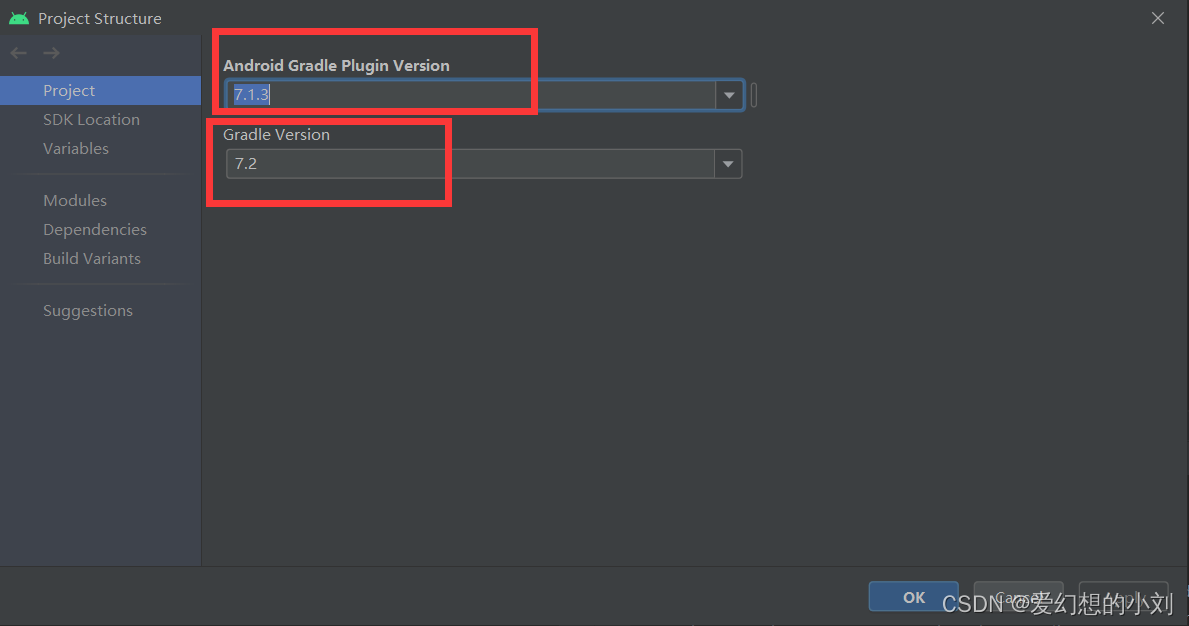Click the Gradle Version label
1189x626 pixels.
tap(276, 135)
